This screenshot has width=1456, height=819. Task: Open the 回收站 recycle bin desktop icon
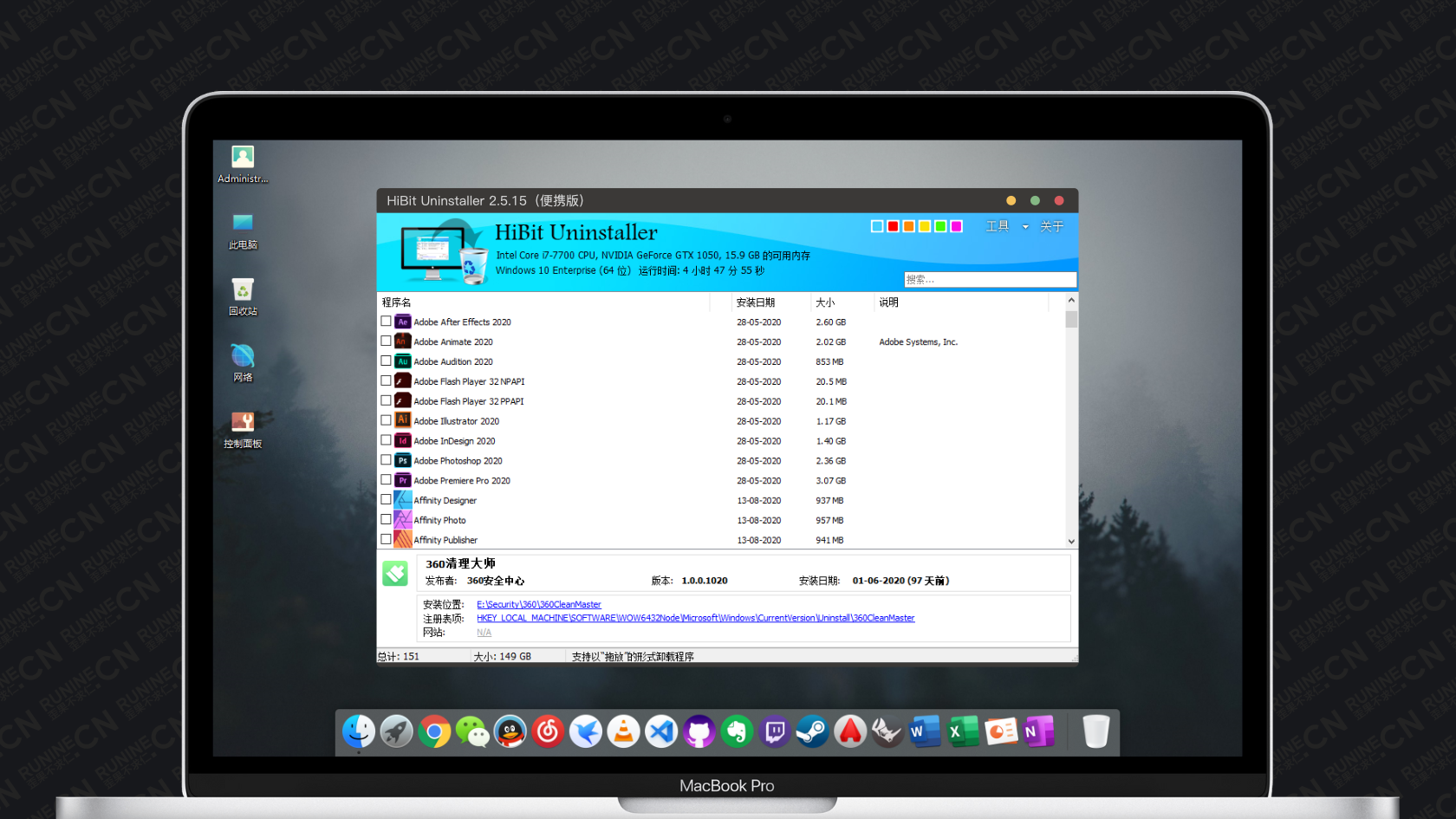point(243,297)
